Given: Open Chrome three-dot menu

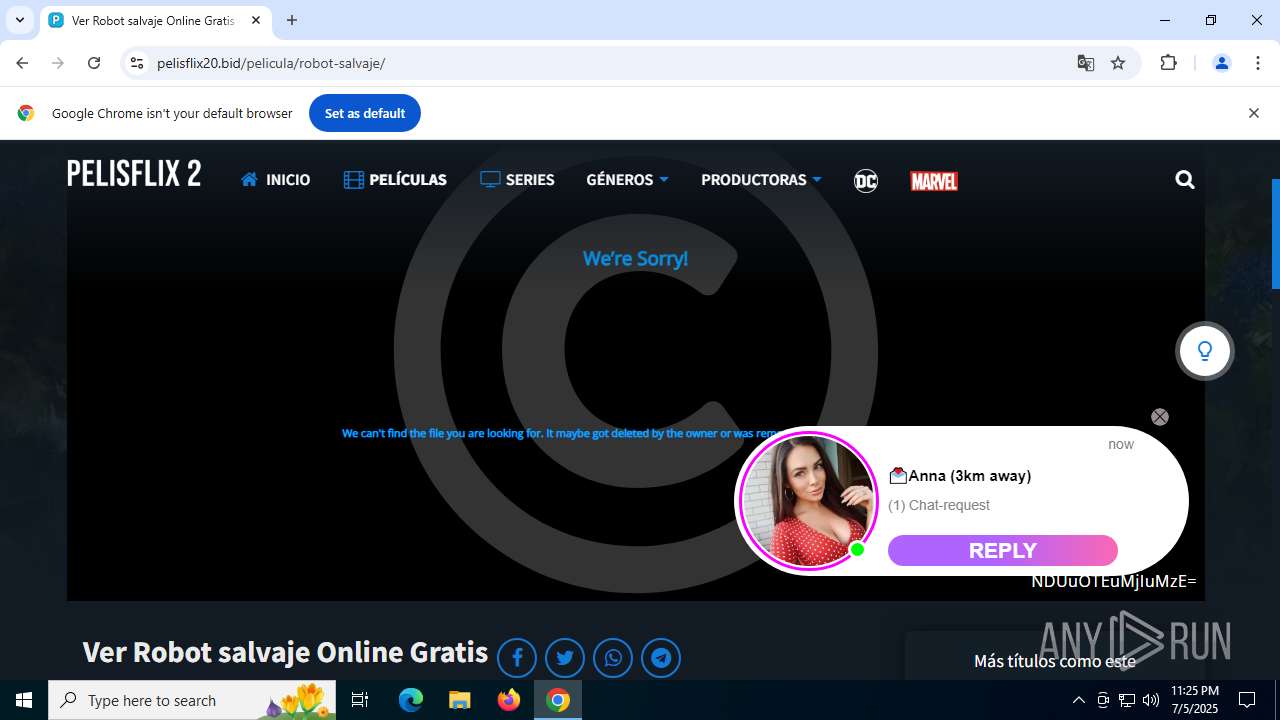Looking at the screenshot, I should pos(1257,63).
